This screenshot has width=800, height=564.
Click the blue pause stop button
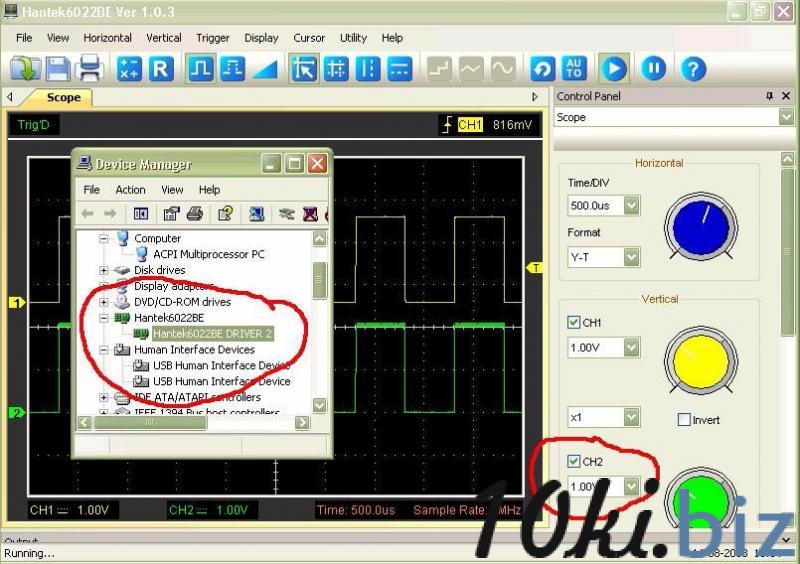[x=654, y=68]
